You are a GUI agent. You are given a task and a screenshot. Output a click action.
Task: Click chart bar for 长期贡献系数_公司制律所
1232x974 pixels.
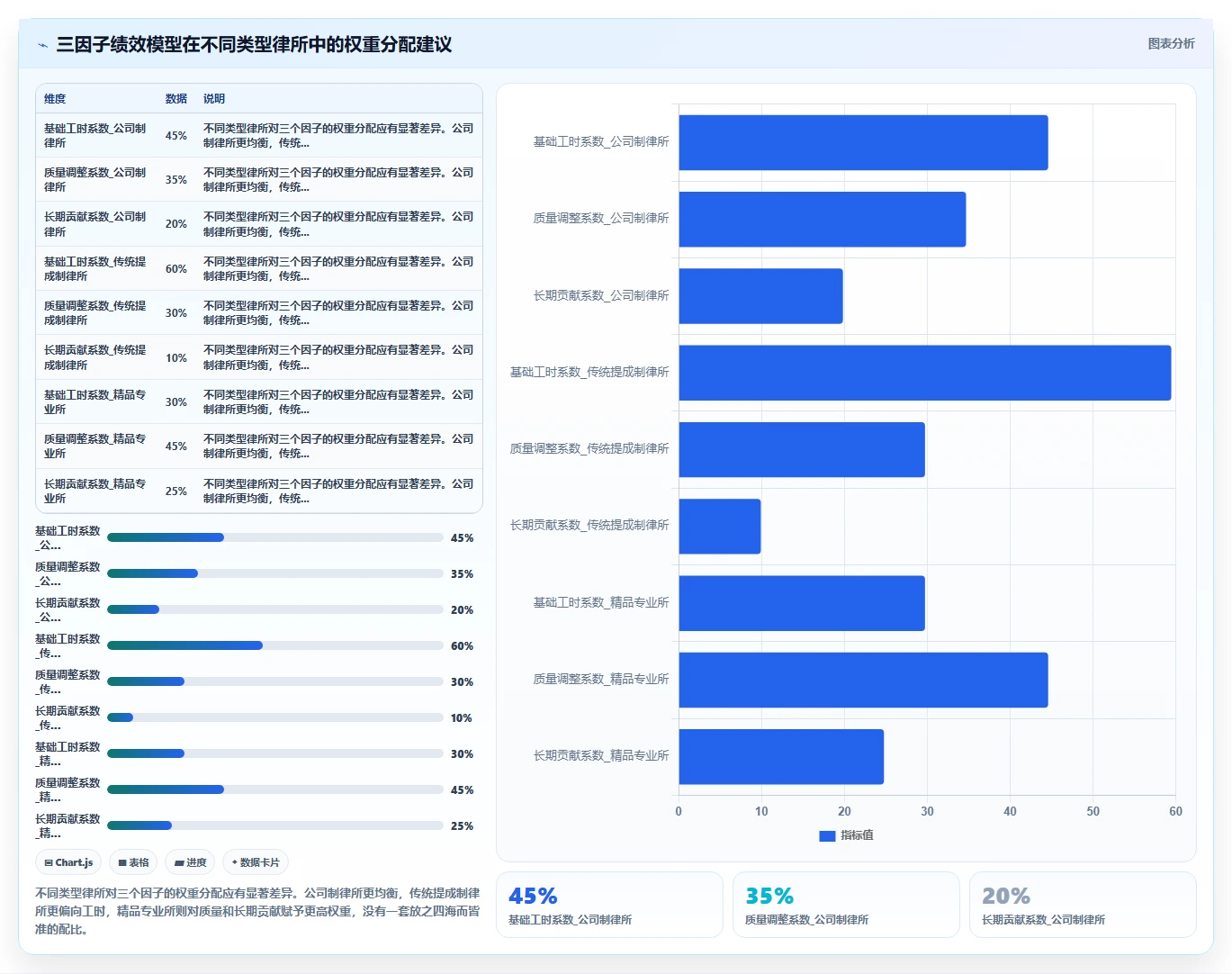click(760, 296)
